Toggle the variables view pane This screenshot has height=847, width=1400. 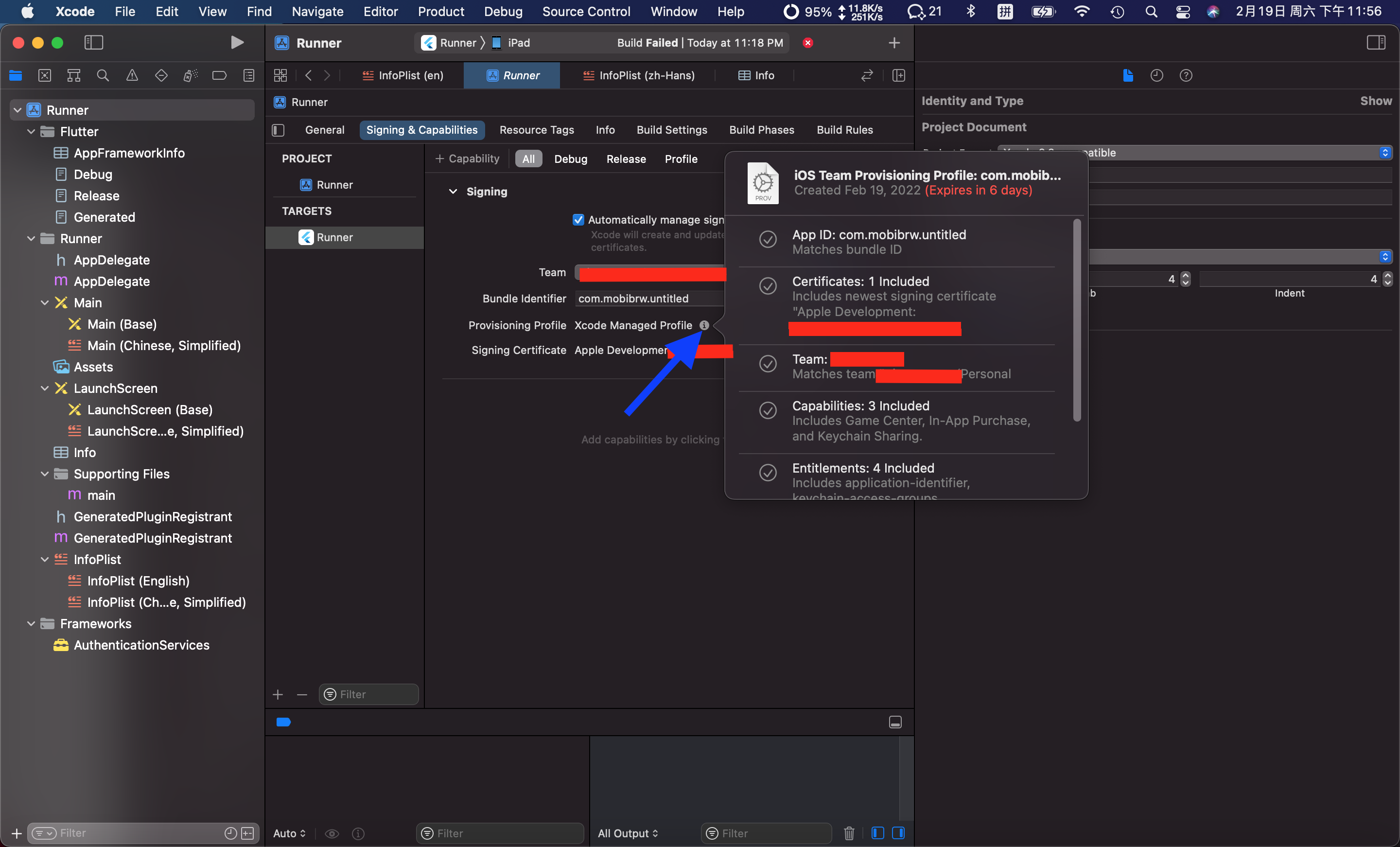pos(878,833)
